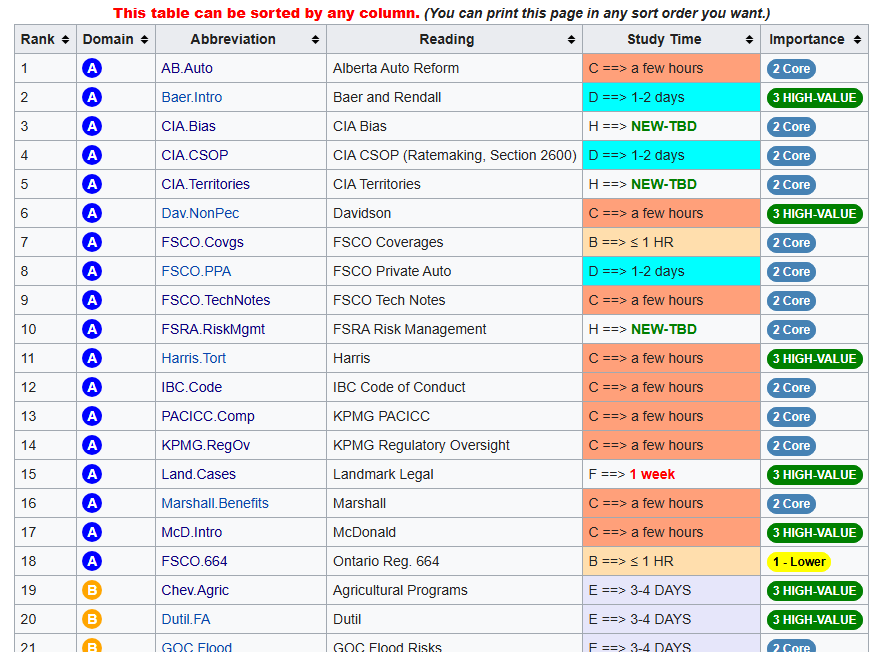Open the Dutil.FA link
Screen dimensions: 884x652
[185, 619]
